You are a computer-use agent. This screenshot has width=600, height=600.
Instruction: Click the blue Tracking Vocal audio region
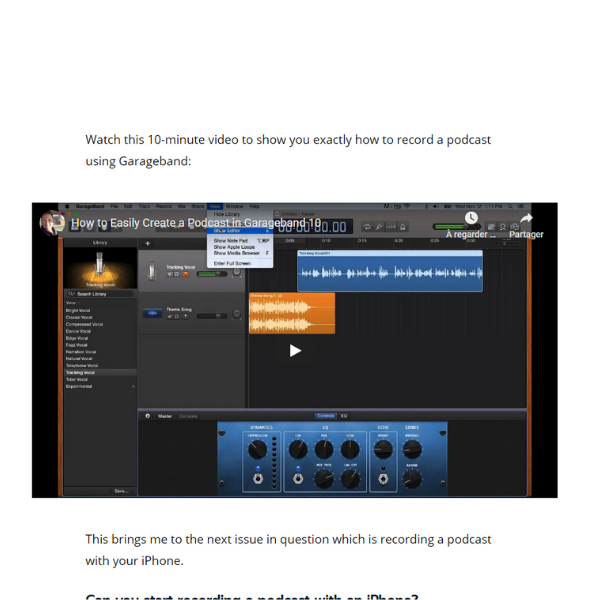(x=390, y=271)
